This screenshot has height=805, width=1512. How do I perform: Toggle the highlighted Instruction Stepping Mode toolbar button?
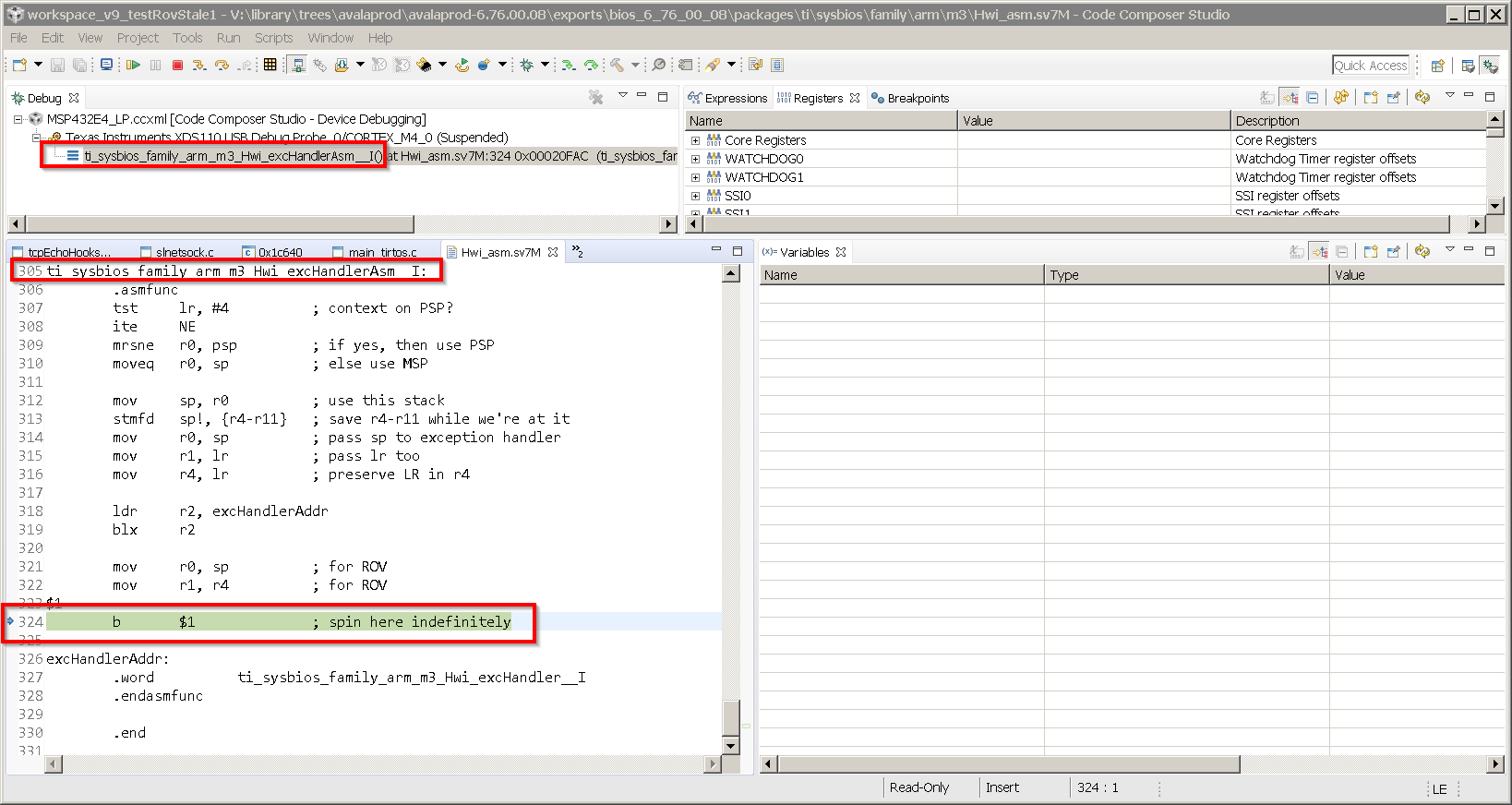pyautogui.click(x=297, y=65)
